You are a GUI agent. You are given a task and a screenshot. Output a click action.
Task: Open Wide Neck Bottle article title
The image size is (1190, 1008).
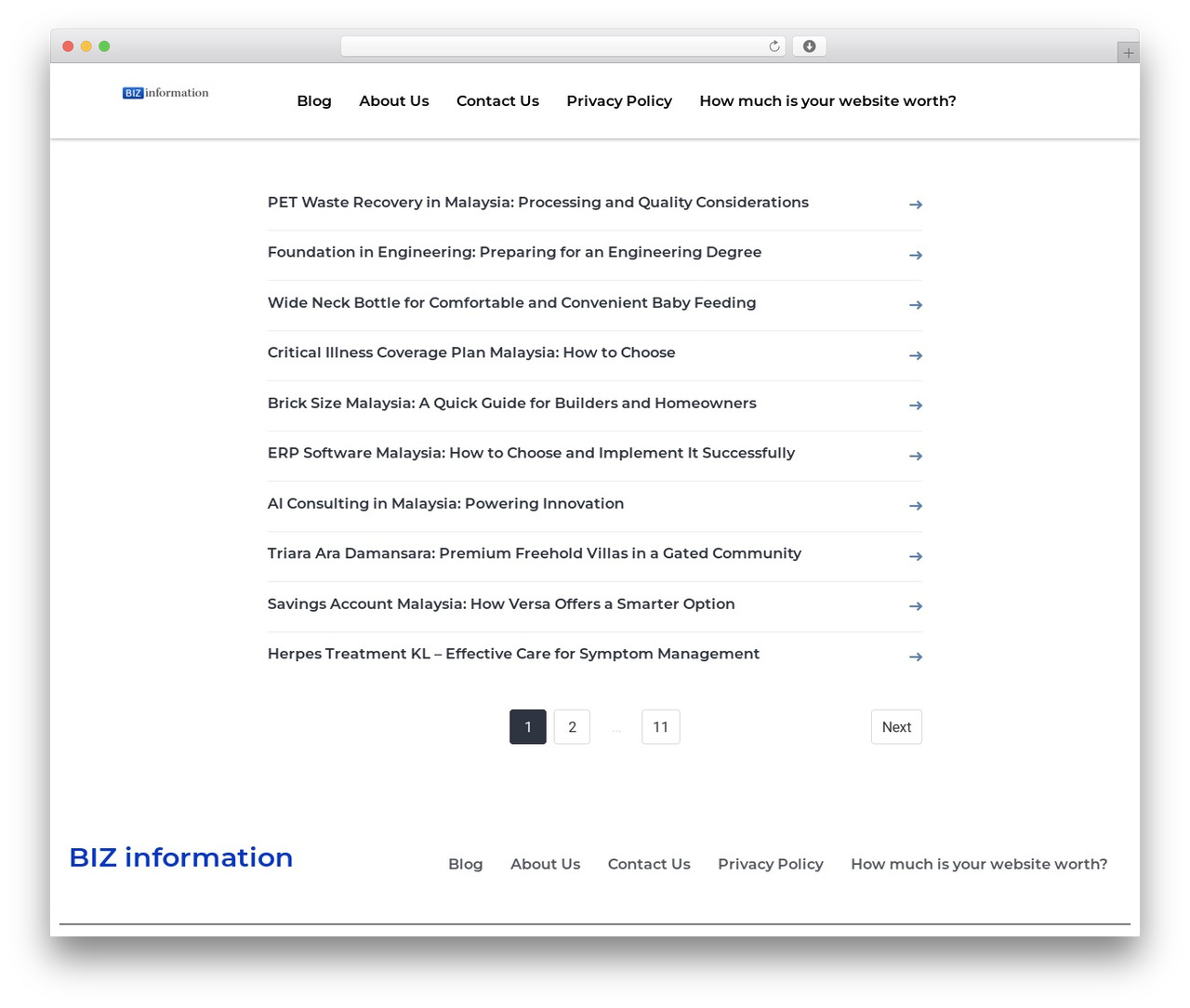point(512,303)
